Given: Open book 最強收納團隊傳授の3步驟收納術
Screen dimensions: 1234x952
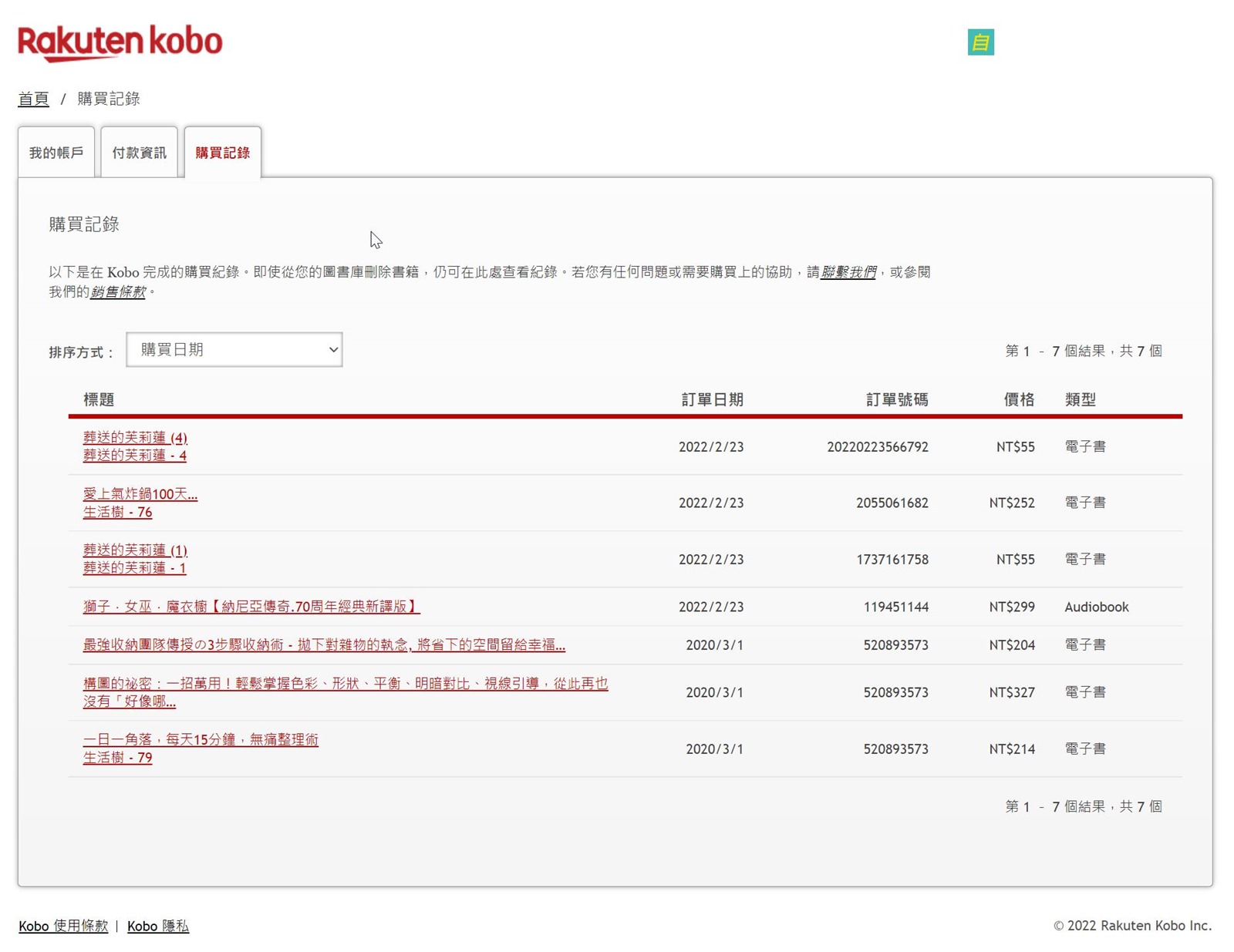Looking at the screenshot, I should click(324, 644).
